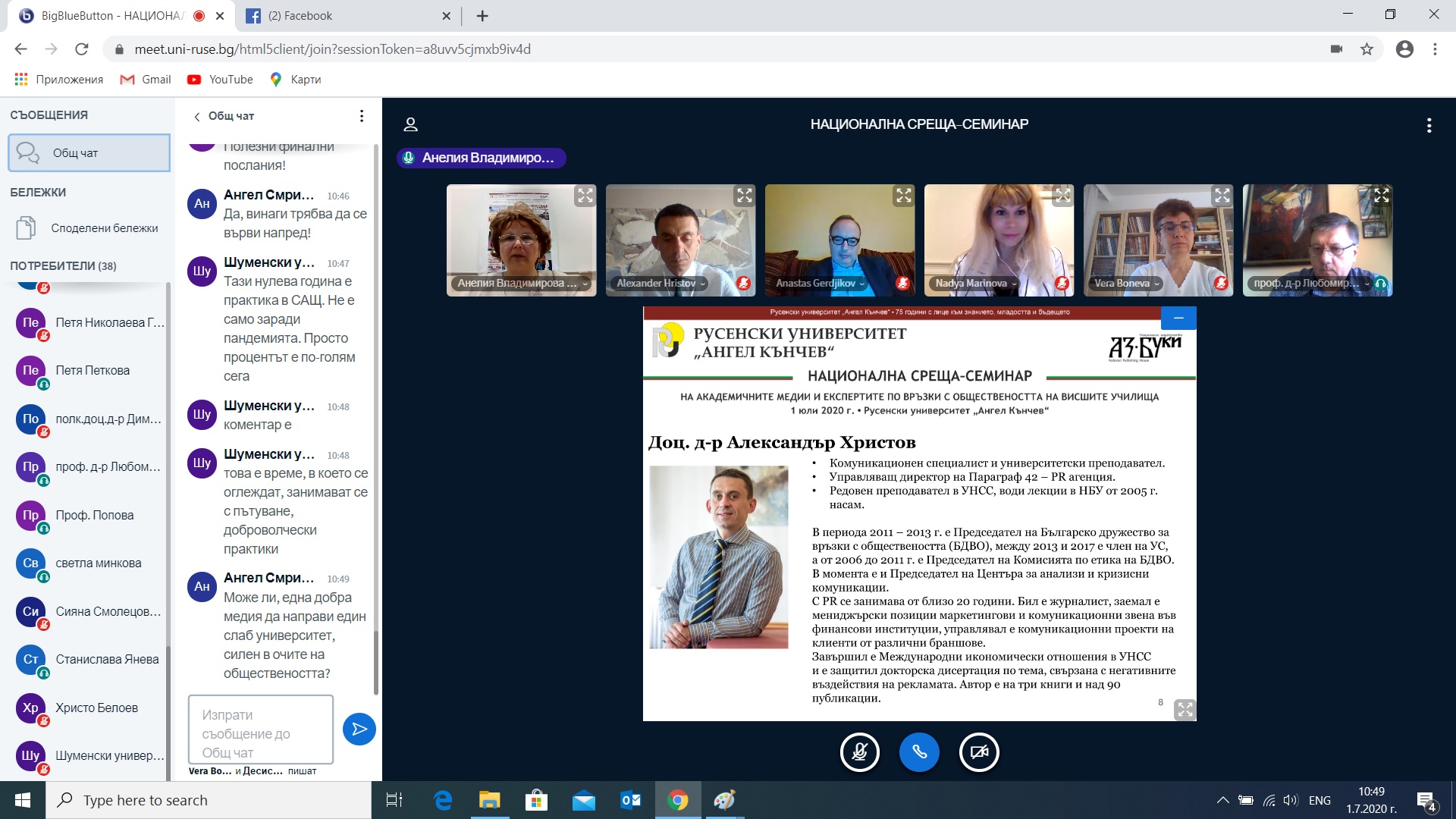Click user Христо Белоев in list
The height and width of the screenshot is (819, 1456).
pyautogui.click(x=96, y=708)
